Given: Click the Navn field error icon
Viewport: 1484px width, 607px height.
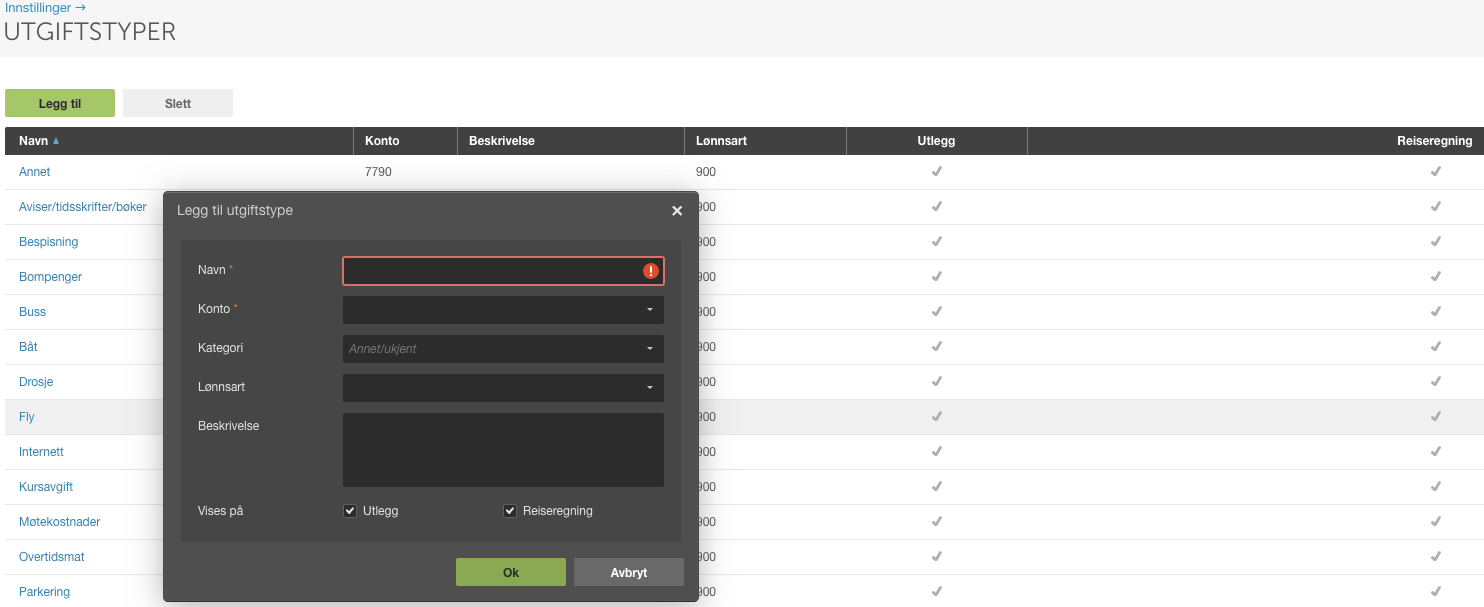Looking at the screenshot, I should tap(651, 271).
